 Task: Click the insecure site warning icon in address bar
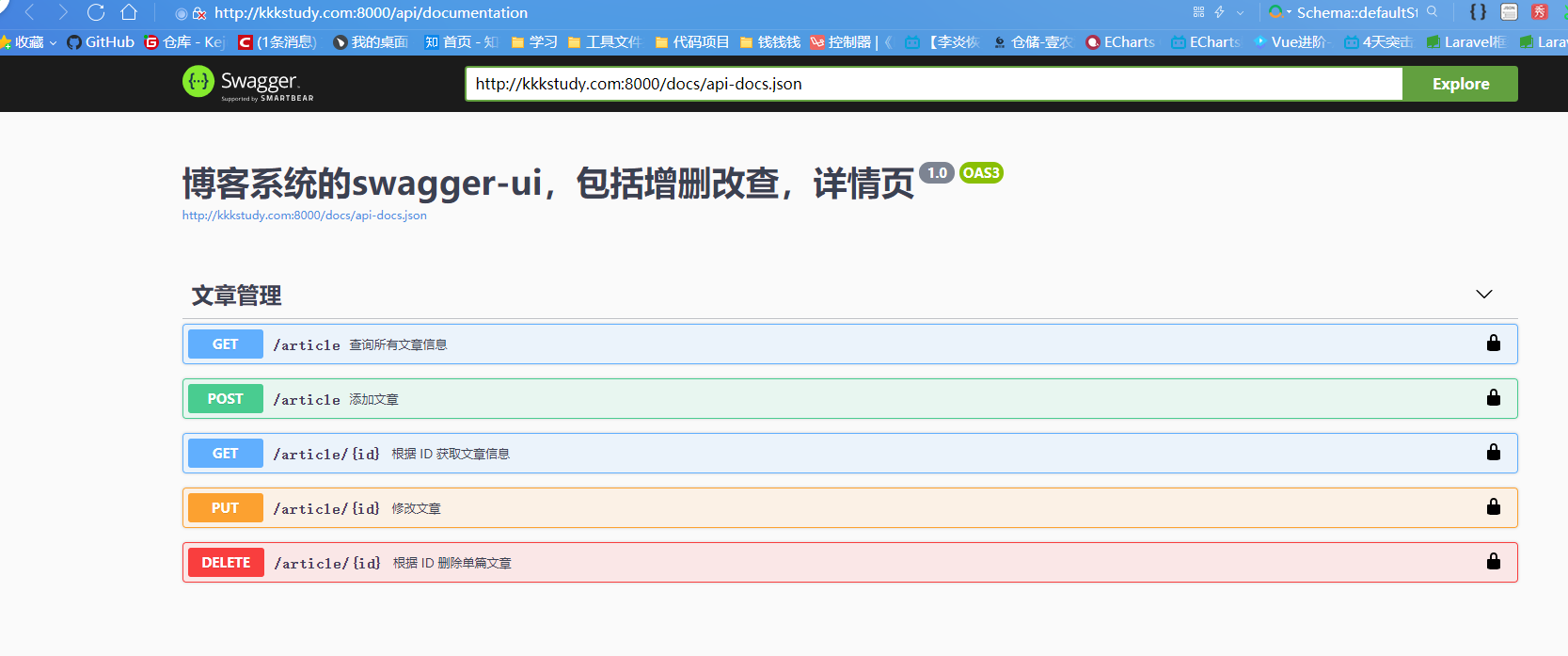coord(199,13)
